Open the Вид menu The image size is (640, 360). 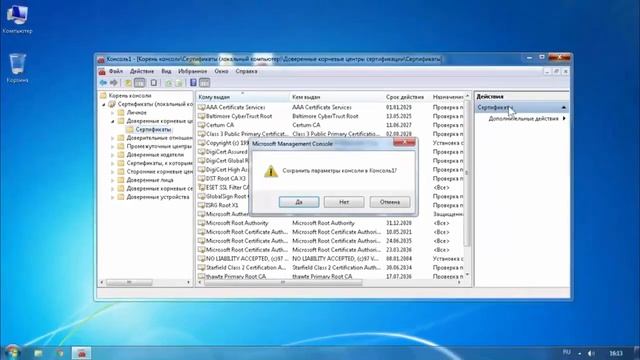166,71
